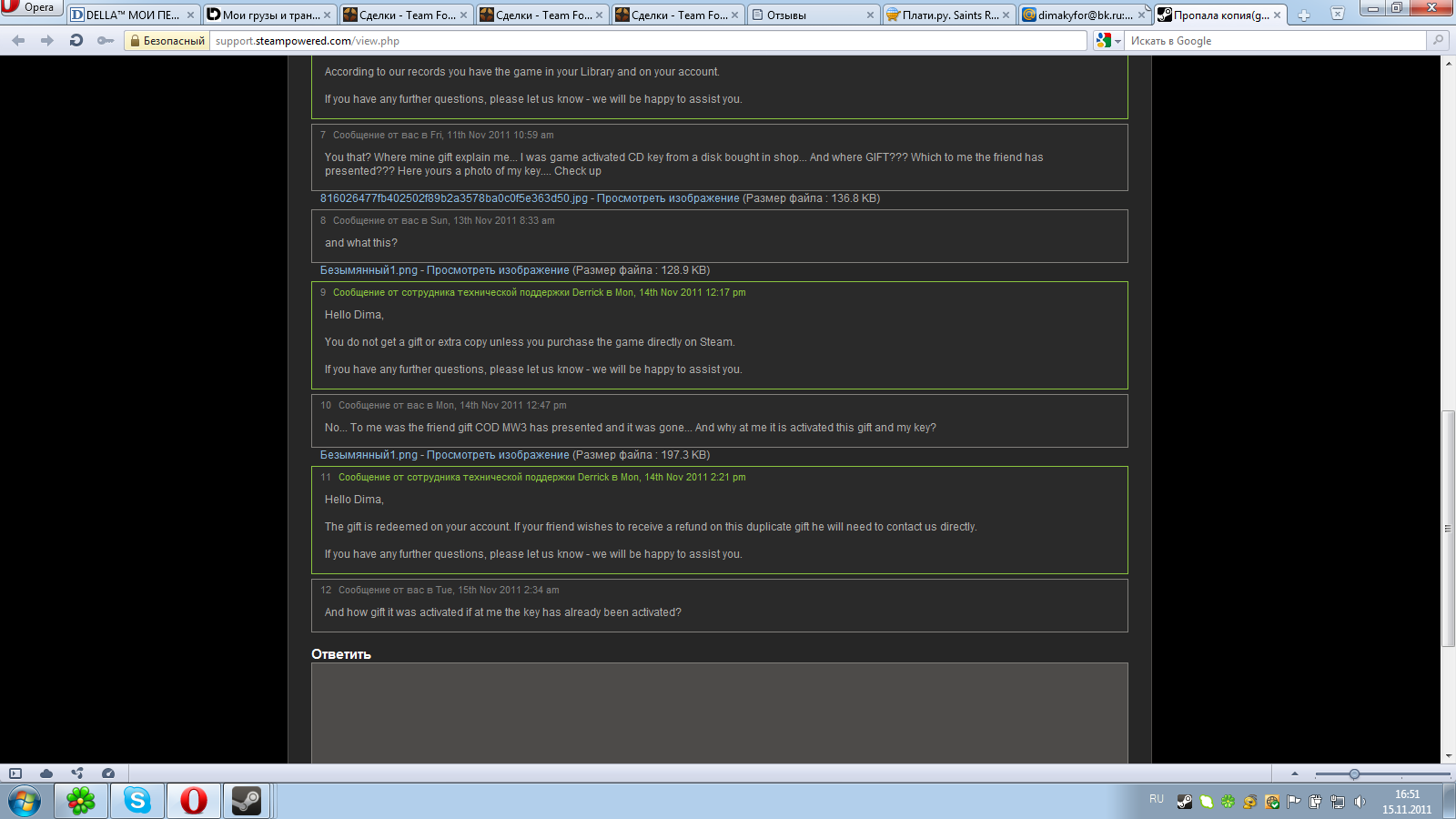1456x819 pixels.
Task: Open the closed tabs trash icon
Action: click(x=1338, y=13)
